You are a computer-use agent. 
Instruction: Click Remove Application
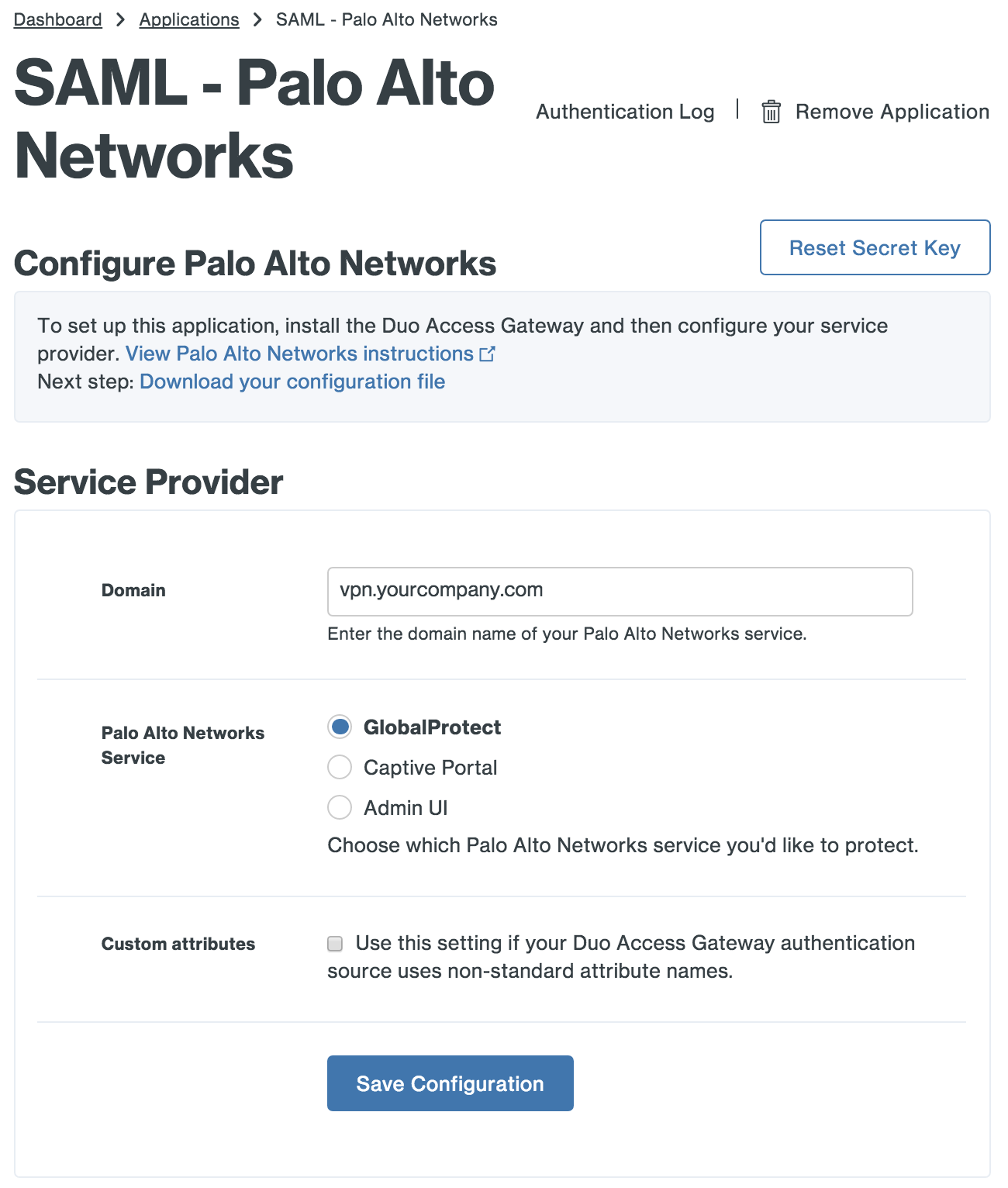tap(892, 112)
